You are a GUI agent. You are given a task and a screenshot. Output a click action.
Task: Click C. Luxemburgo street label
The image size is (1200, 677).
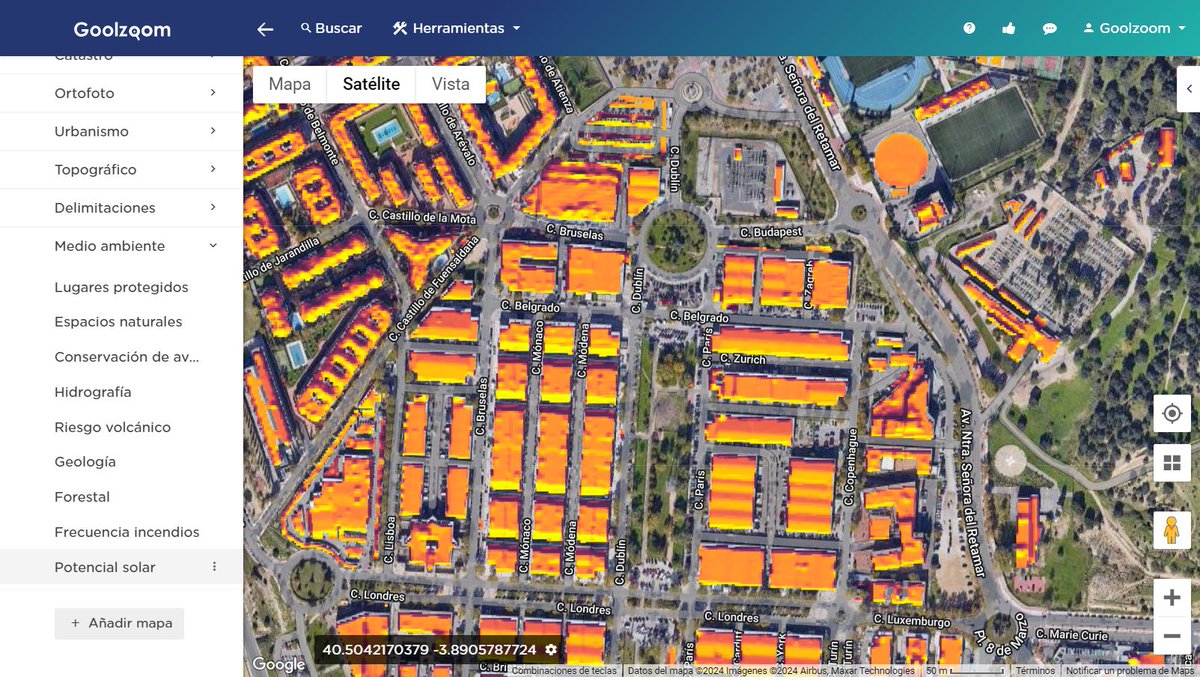click(911, 620)
